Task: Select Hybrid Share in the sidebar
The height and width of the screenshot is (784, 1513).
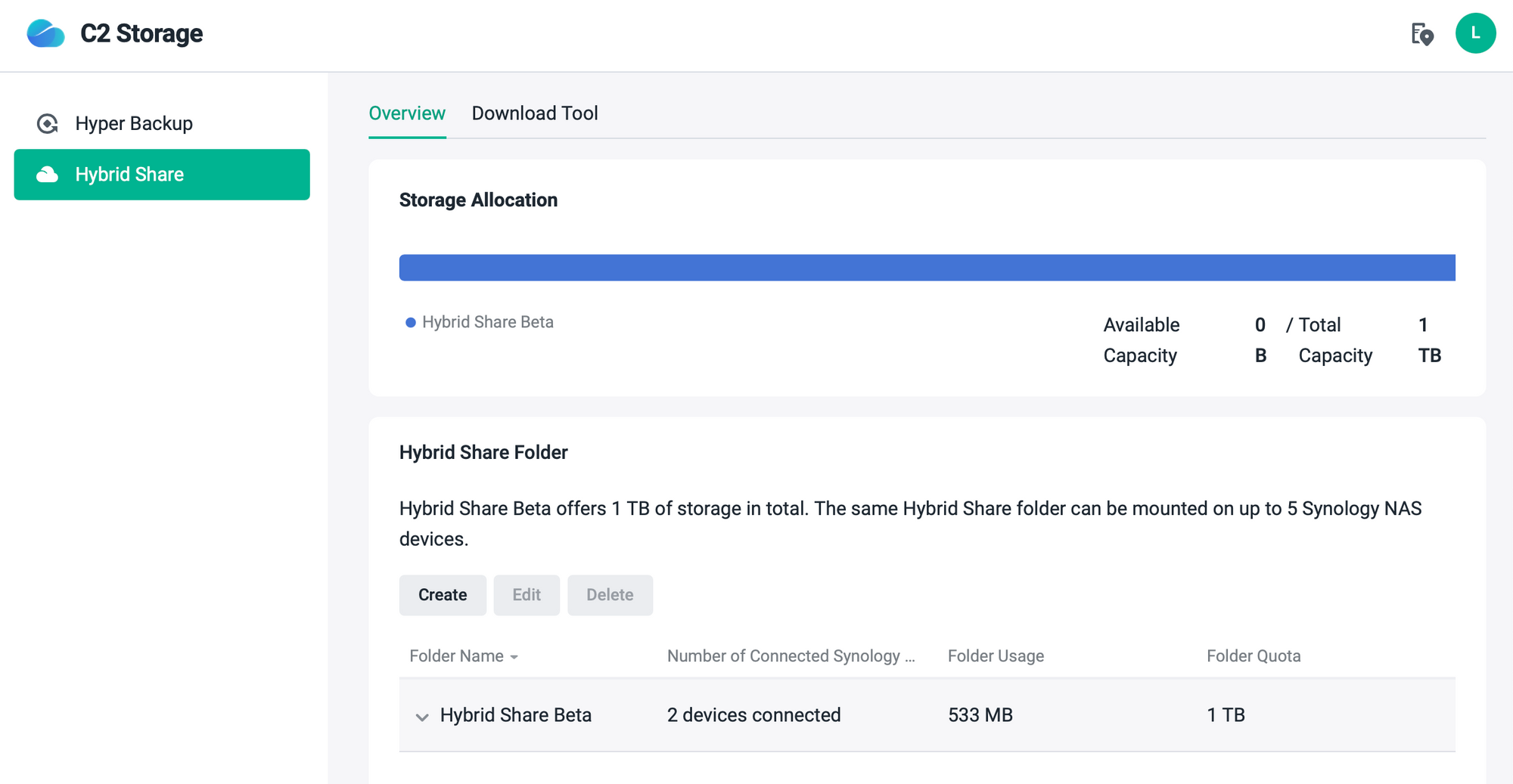Action: 162,175
